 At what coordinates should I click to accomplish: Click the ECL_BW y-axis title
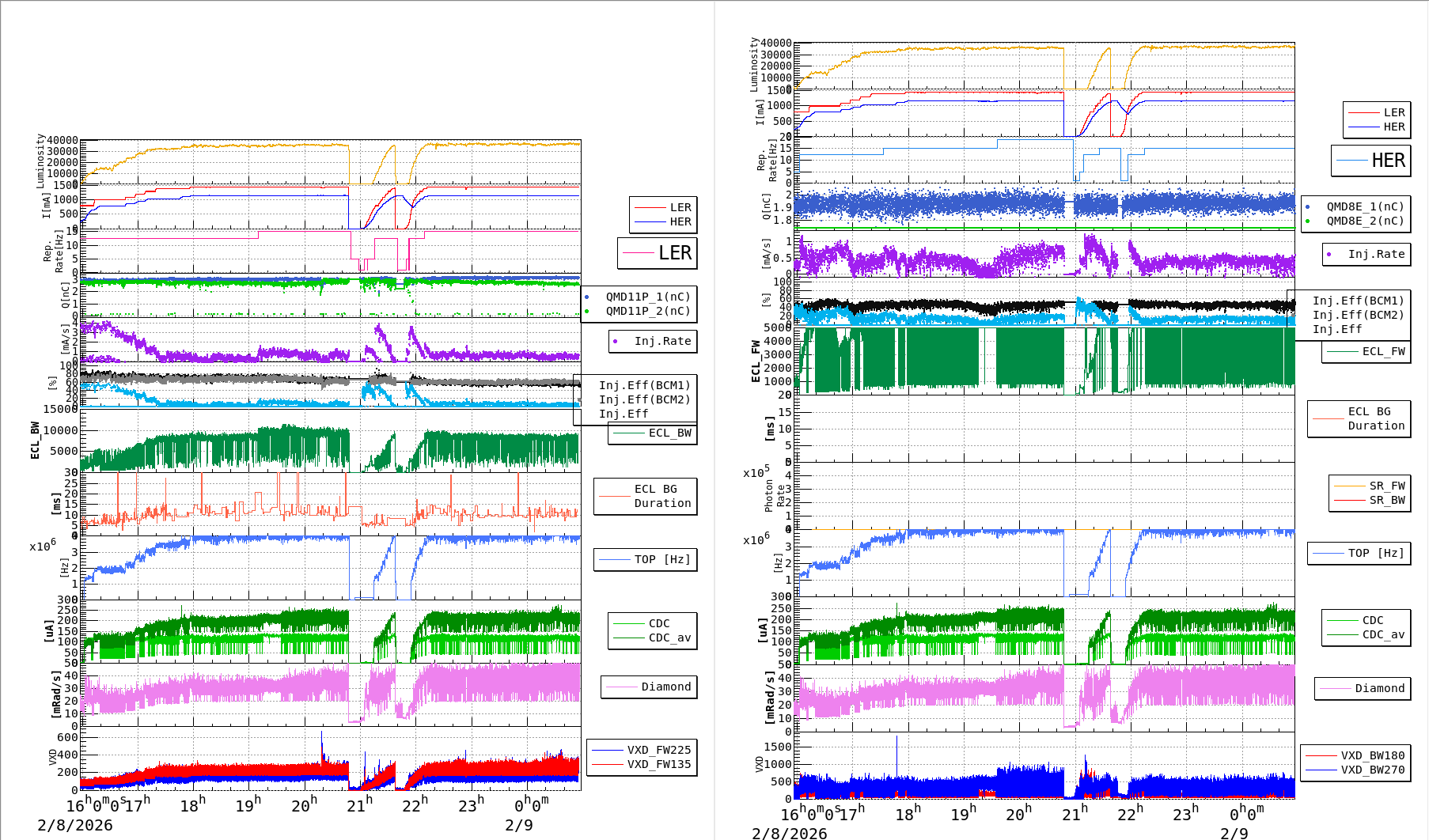tap(35, 441)
